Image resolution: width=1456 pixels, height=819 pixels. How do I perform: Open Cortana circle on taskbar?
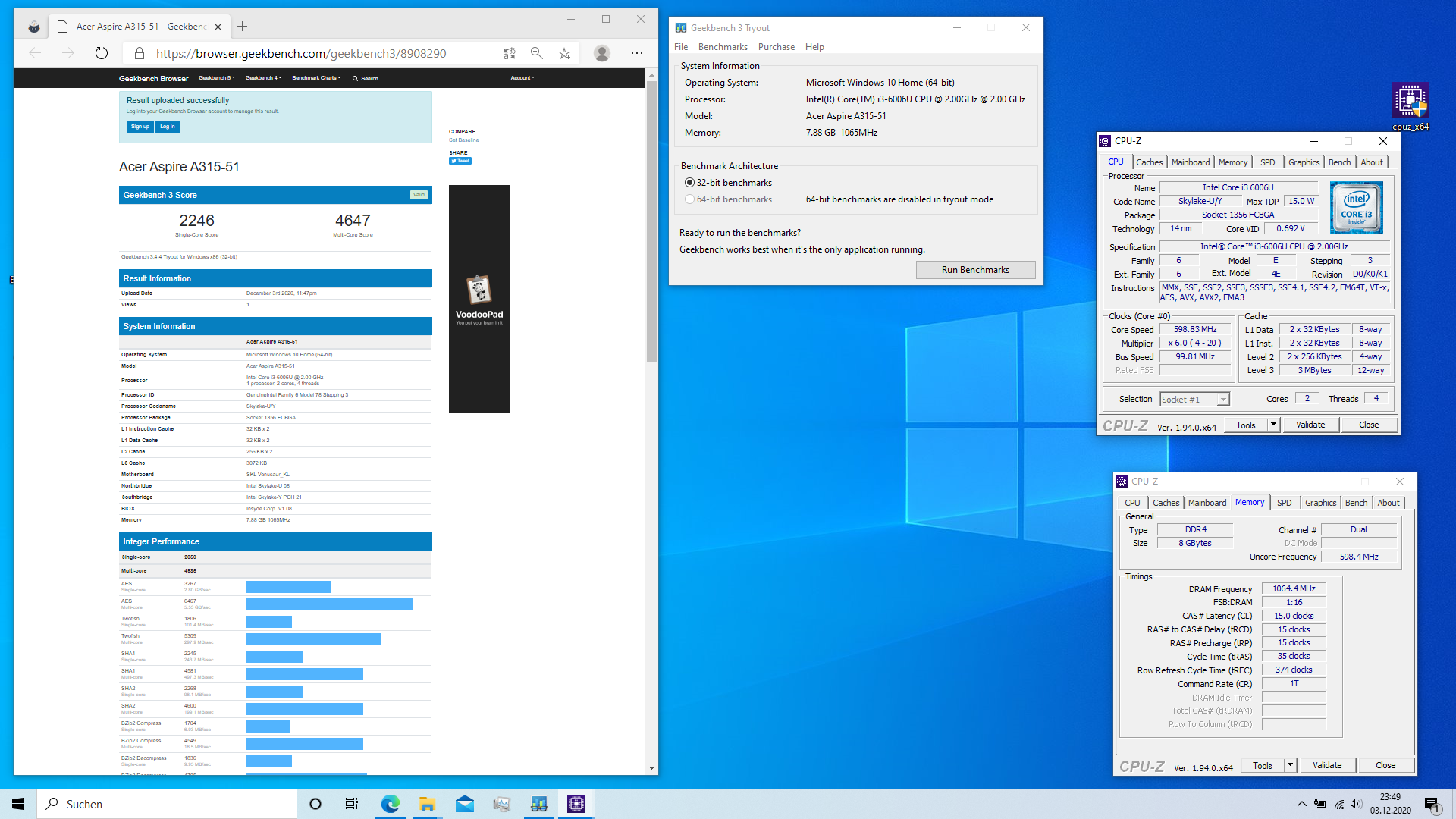[315, 804]
